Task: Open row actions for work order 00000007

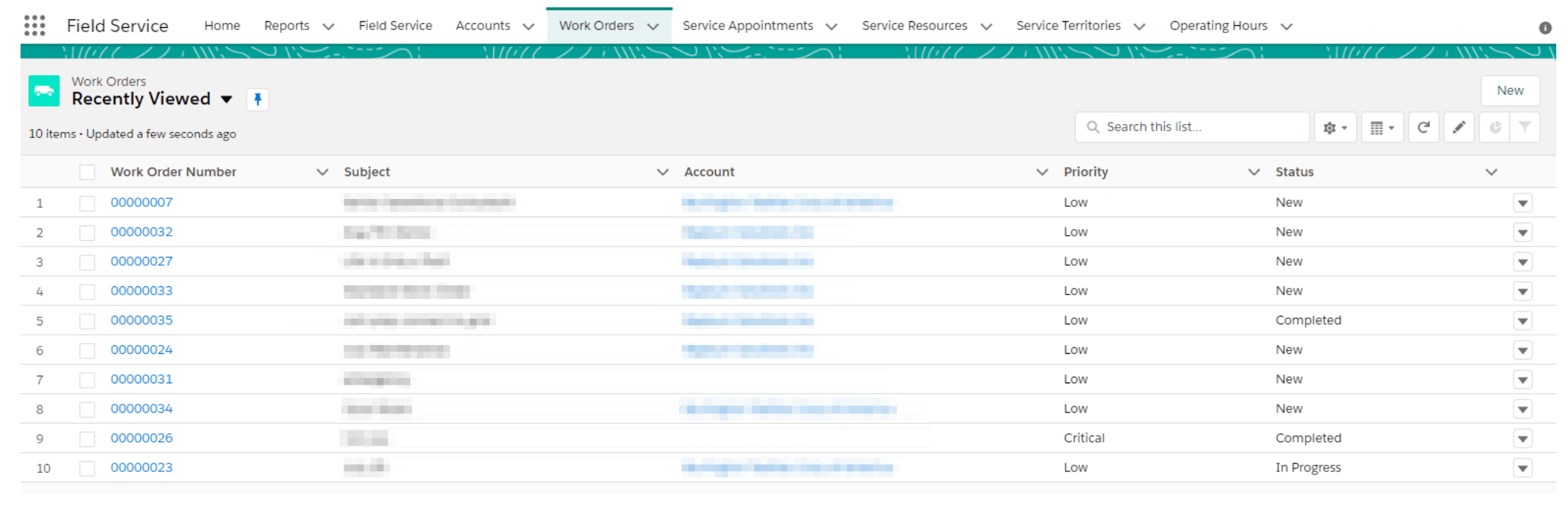Action: pyautogui.click(x=1522, y=203)
